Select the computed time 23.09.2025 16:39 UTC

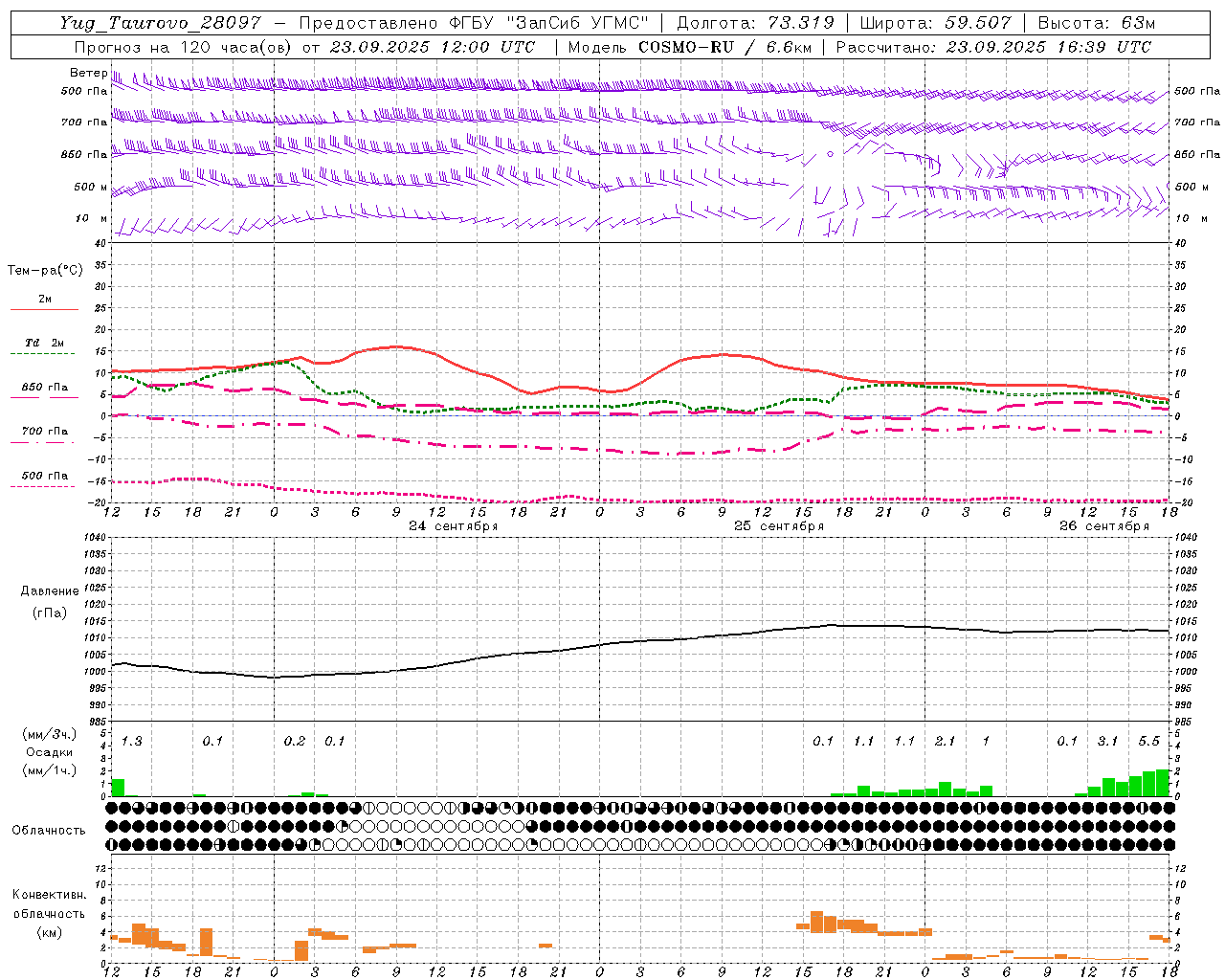coord(1049,47)
